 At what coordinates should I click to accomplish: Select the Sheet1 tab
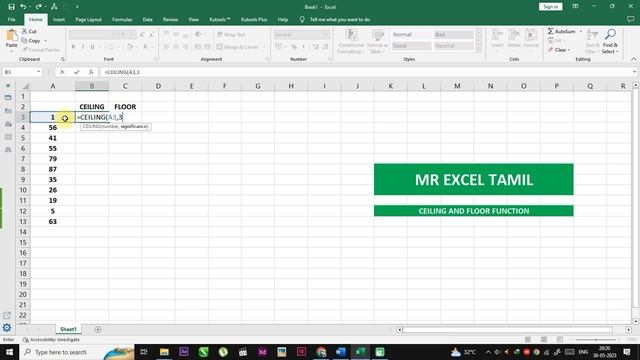click(68, 329)
